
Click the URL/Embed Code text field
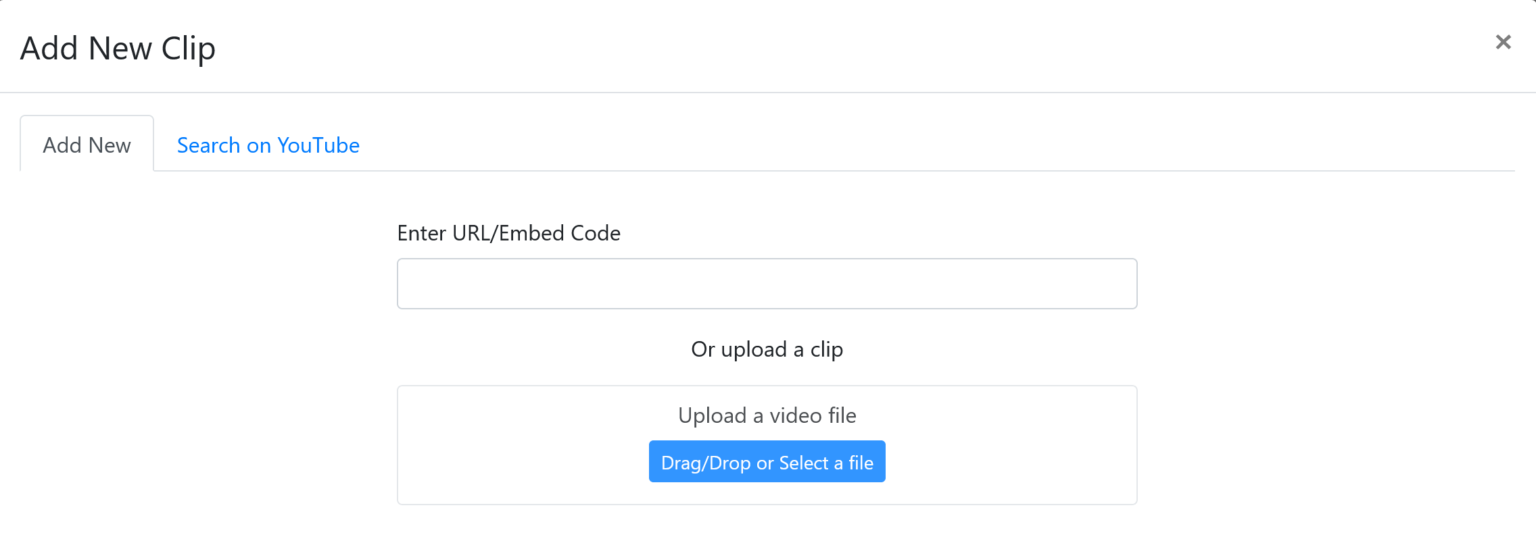tap(766, 284)
